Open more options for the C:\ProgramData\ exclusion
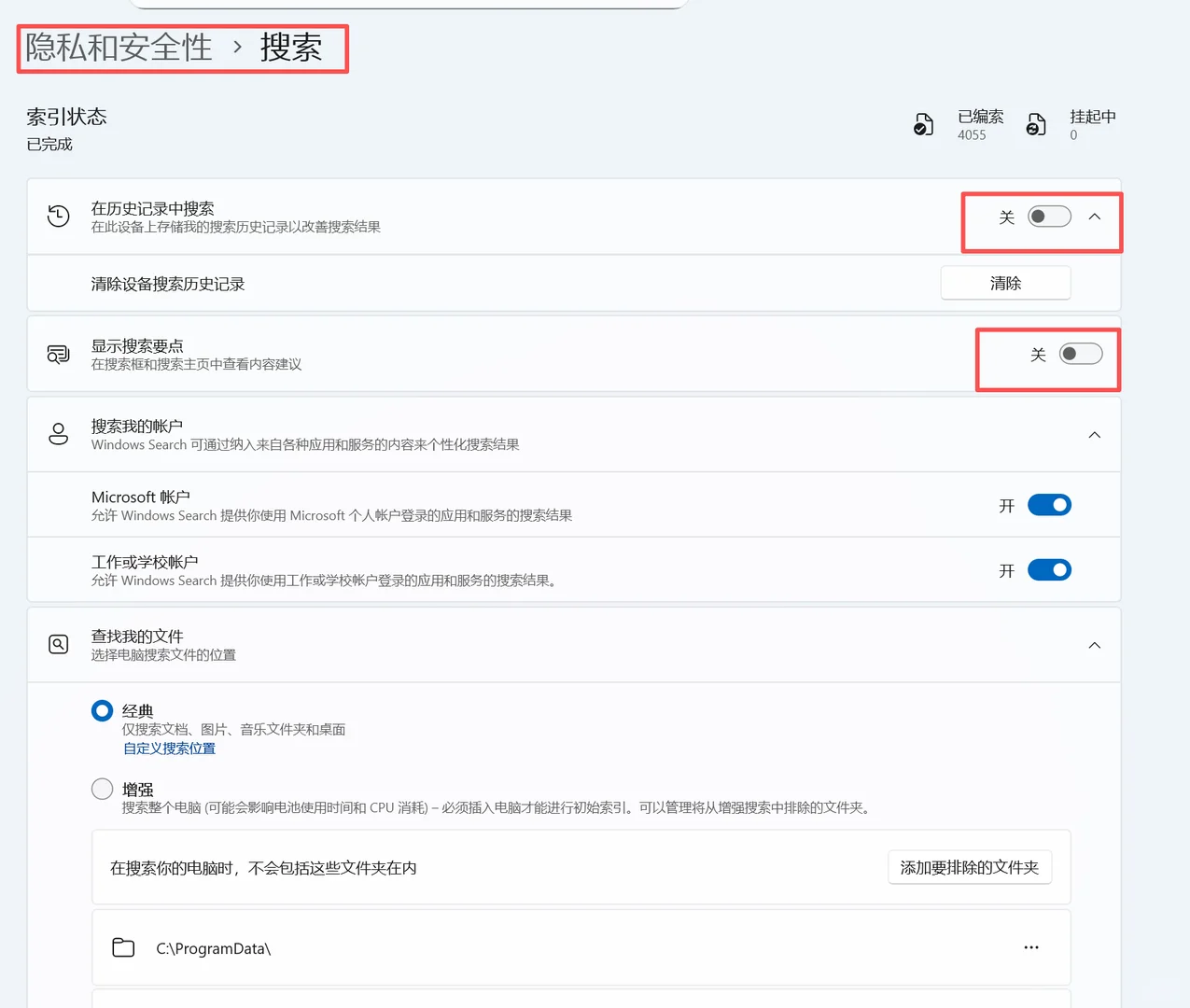This screenshot has height=1008, width=1190. pos(1030,947)
